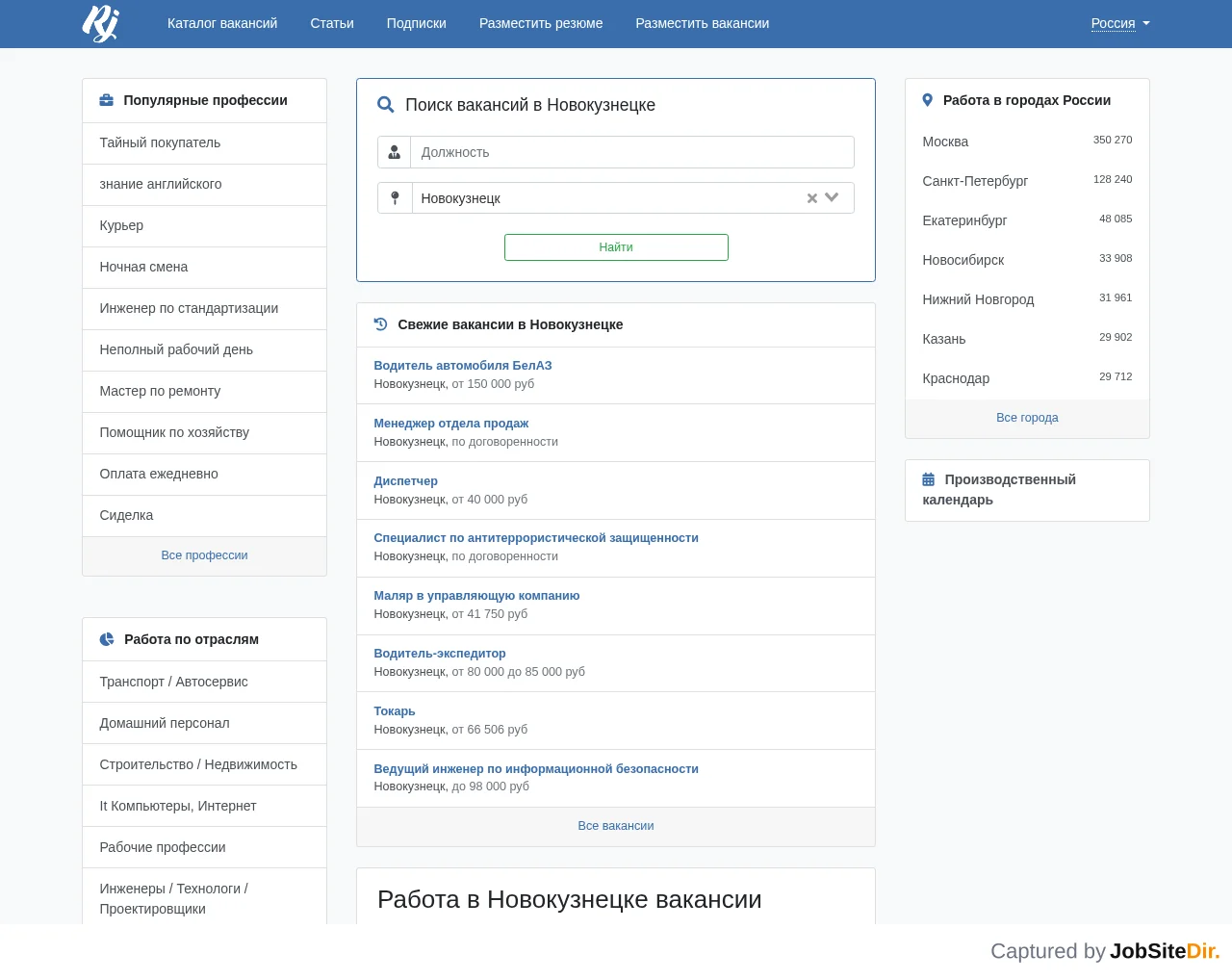This screenshot has height=980, width=1232.
Task: Open Разместить резюме in top menu
Action: click(x=541, y=23)
